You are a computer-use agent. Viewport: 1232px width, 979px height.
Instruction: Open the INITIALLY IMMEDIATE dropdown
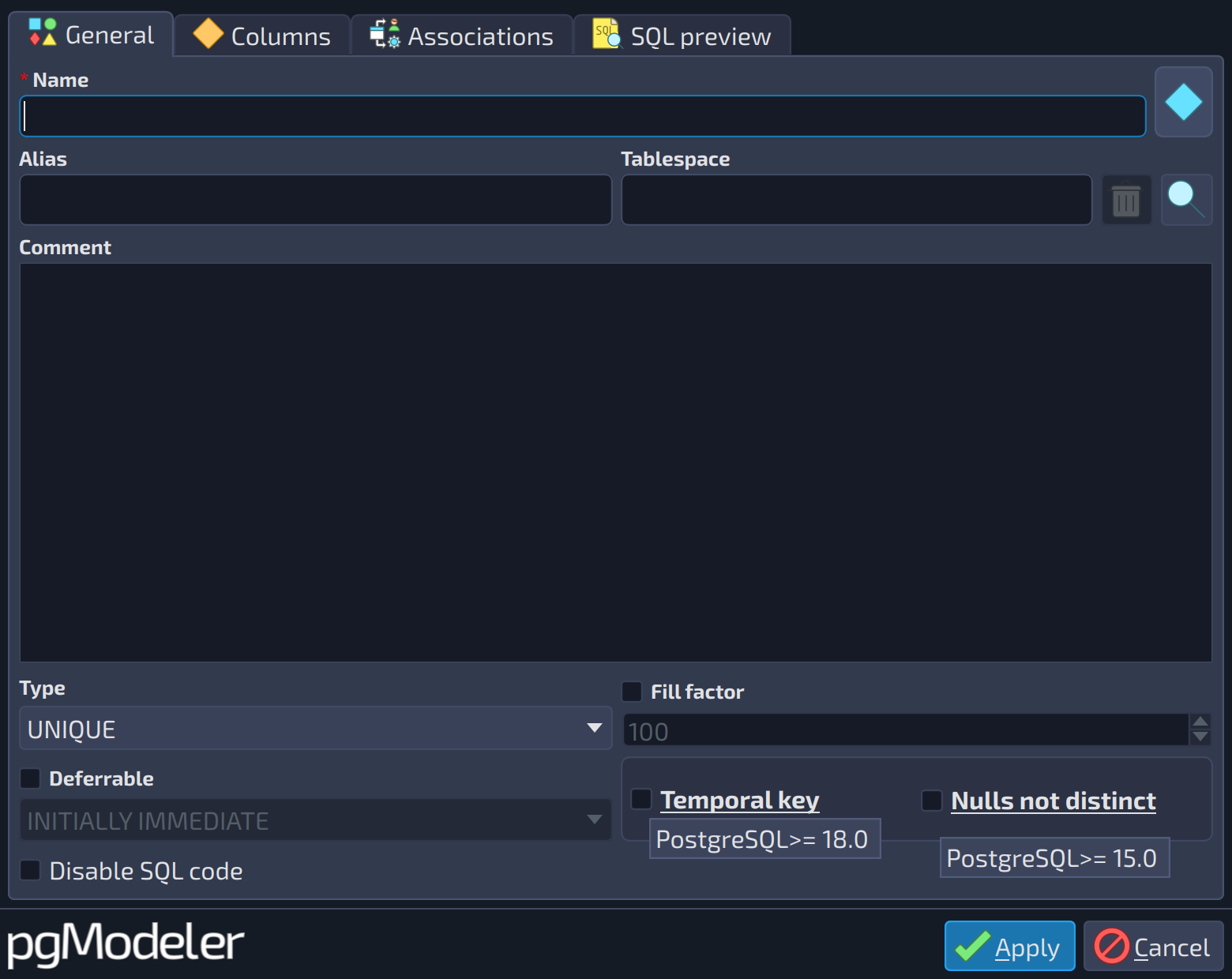point(316,820)
